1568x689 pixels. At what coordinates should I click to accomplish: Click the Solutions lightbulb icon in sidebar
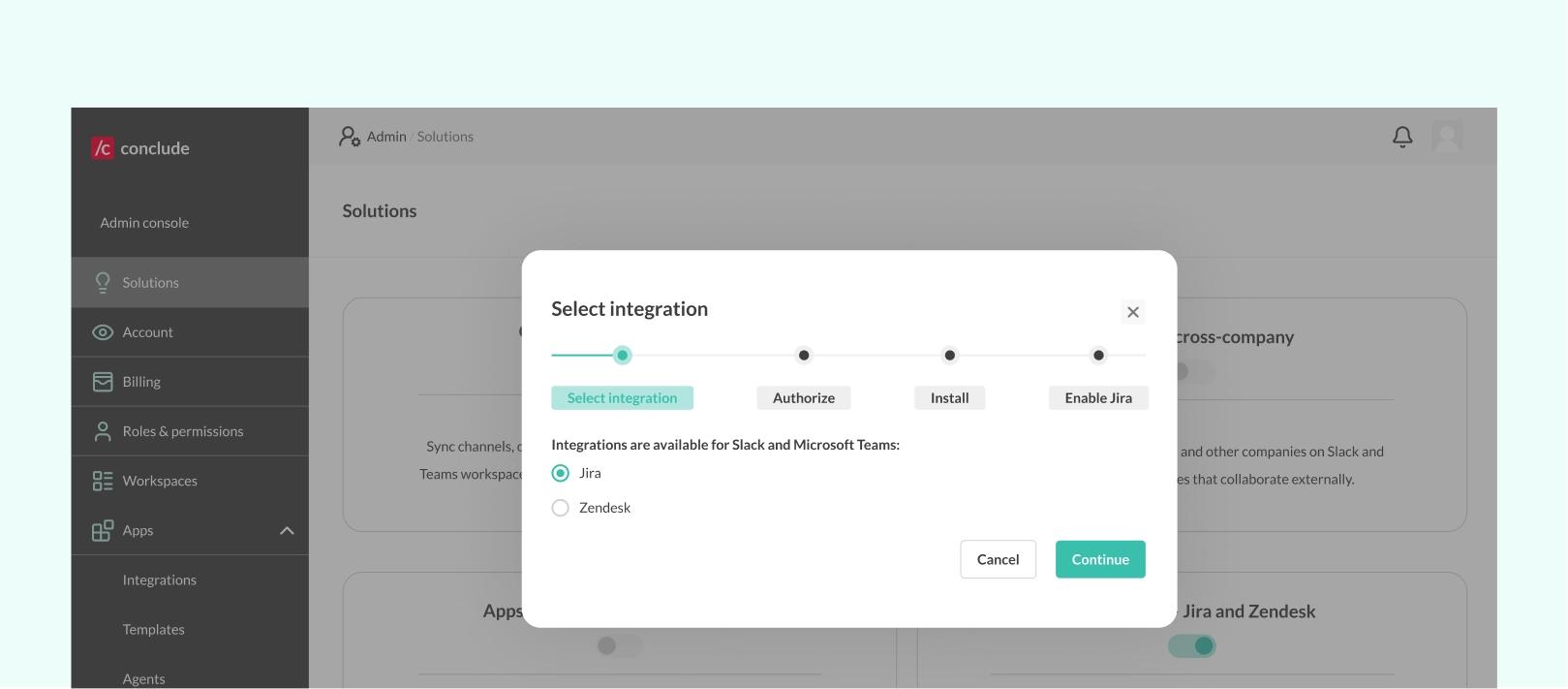coord(103,283)
